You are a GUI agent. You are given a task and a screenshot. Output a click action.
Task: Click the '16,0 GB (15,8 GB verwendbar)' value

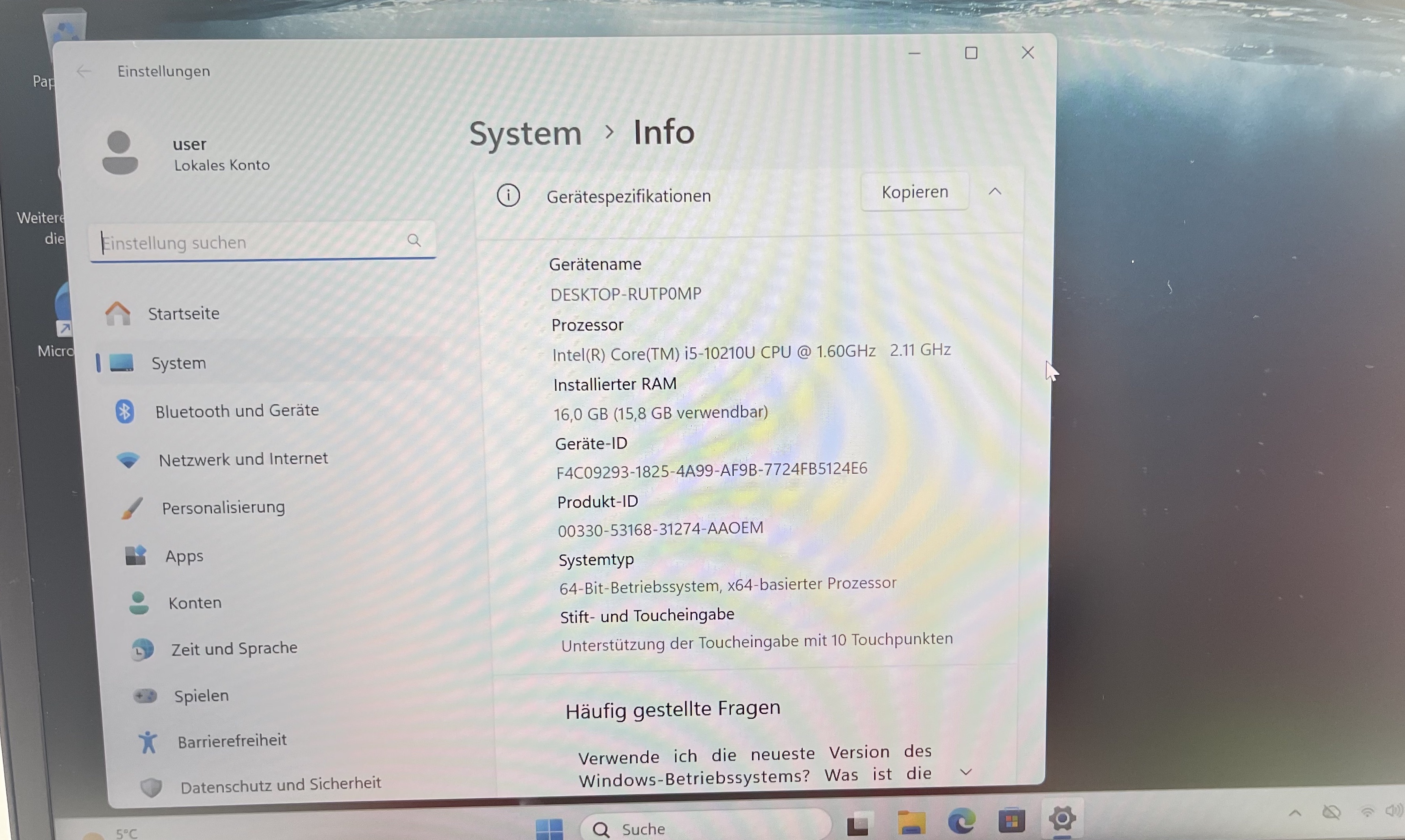click(661, 413)
